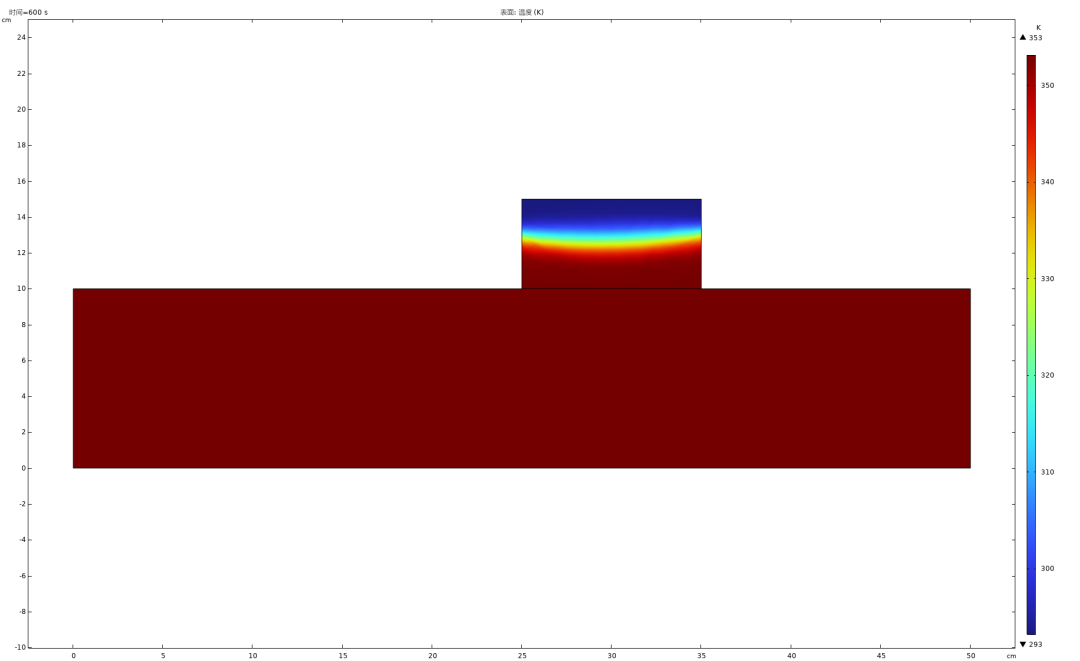
Task: Click the y-axis tick label 12
Action: point(21,253)
